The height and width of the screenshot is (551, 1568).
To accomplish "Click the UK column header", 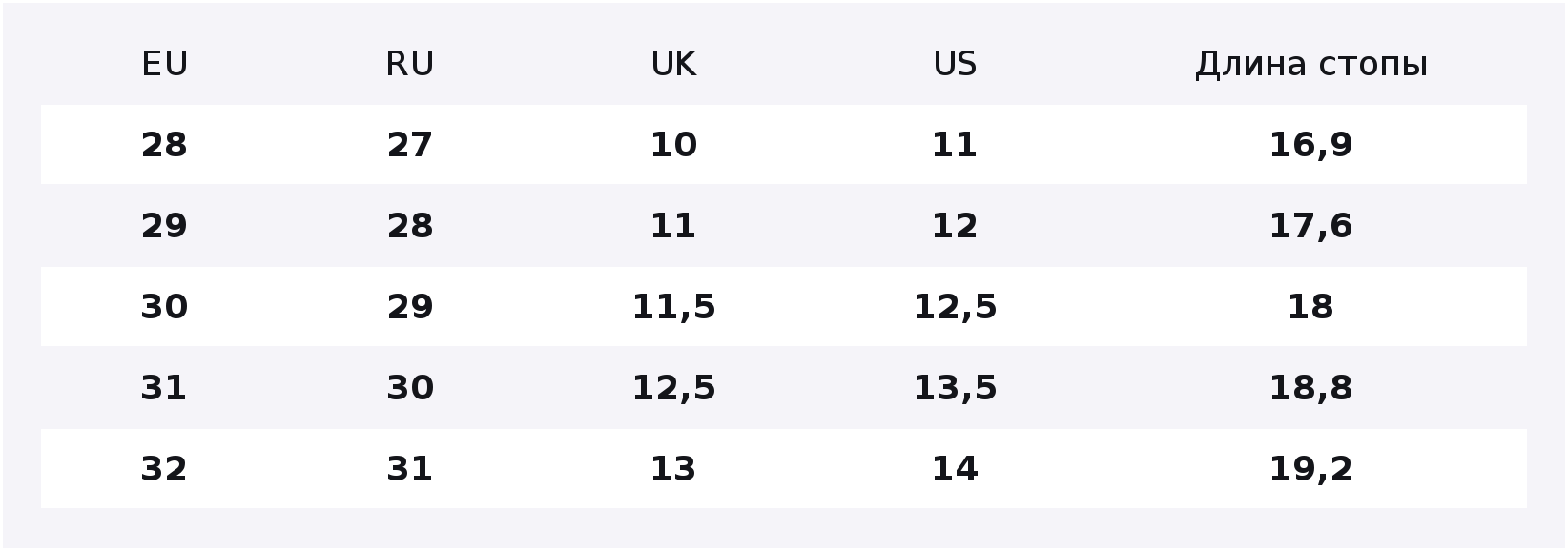I will point(673,64).
